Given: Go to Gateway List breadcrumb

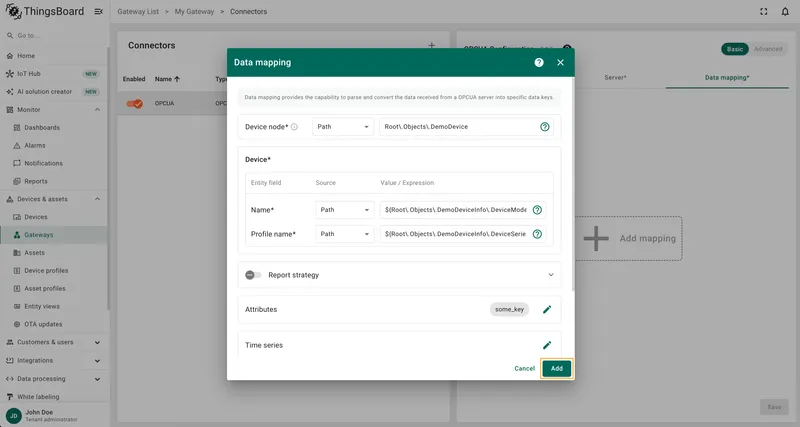Looking at the screenshot, I should click(138, 11).
